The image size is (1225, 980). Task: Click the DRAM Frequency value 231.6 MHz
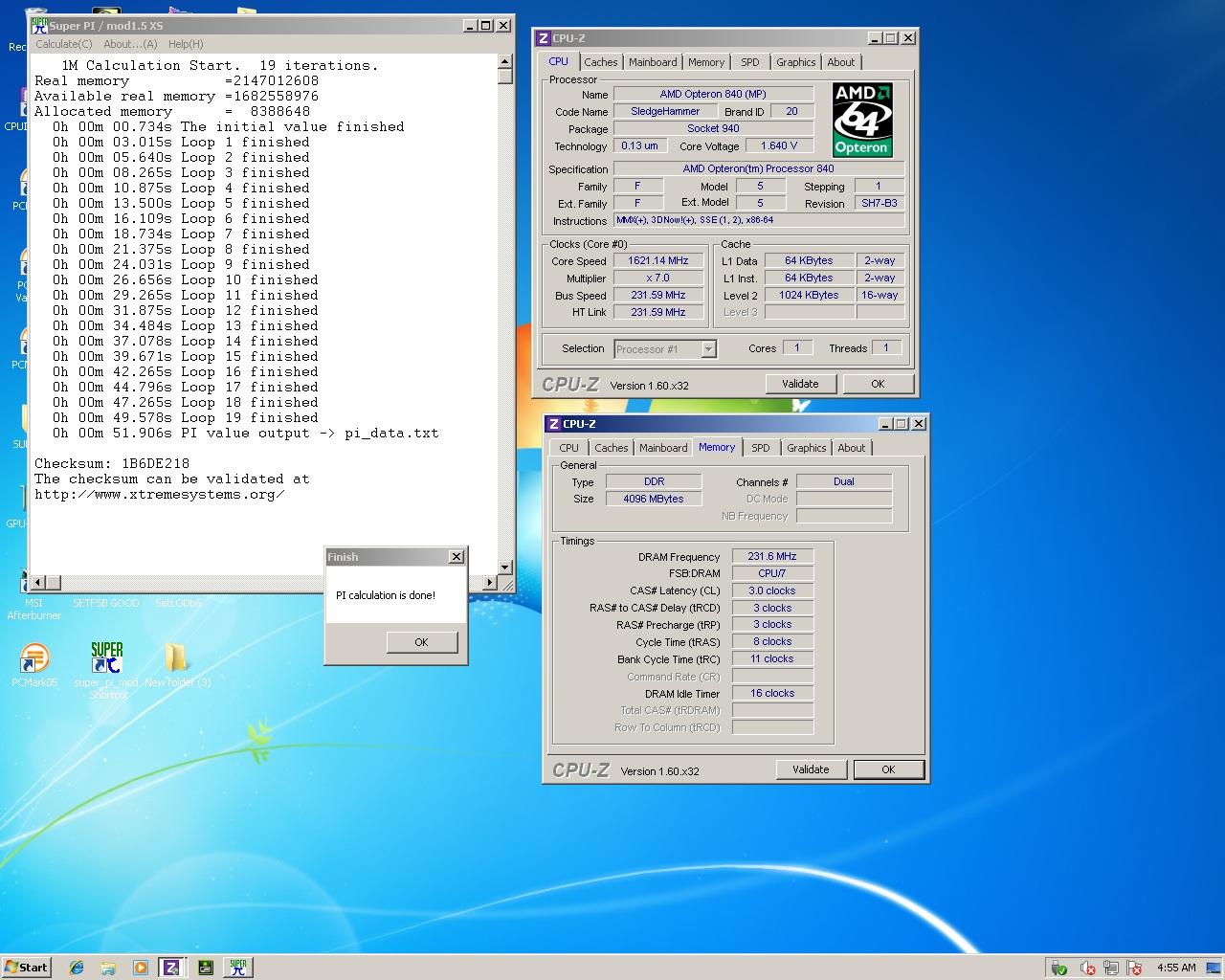pyautogui.click(x=772, y=556)
